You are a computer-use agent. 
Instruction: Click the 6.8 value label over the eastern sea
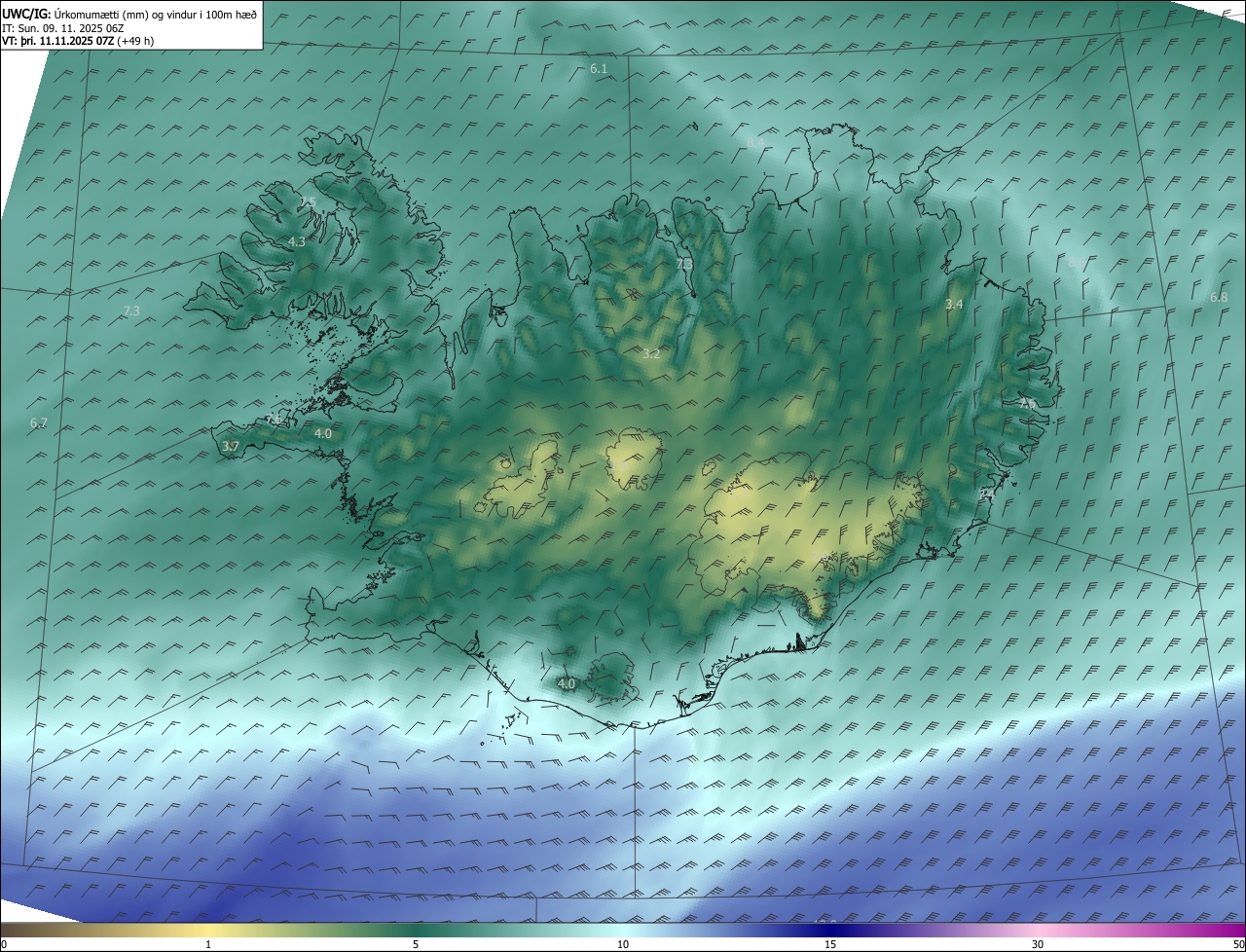click(x=1219, y=297)
